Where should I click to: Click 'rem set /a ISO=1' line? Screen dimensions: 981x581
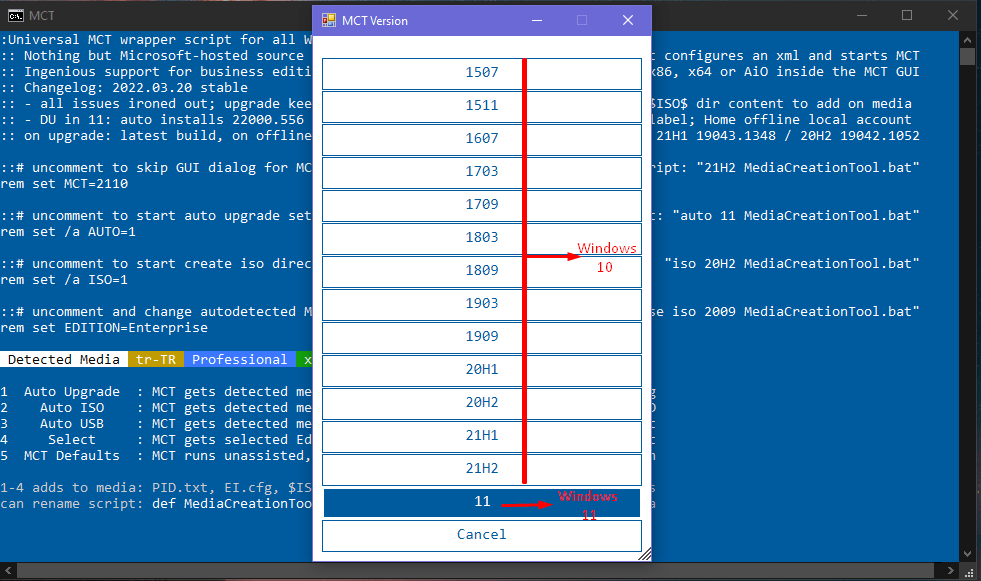[64, 280]
